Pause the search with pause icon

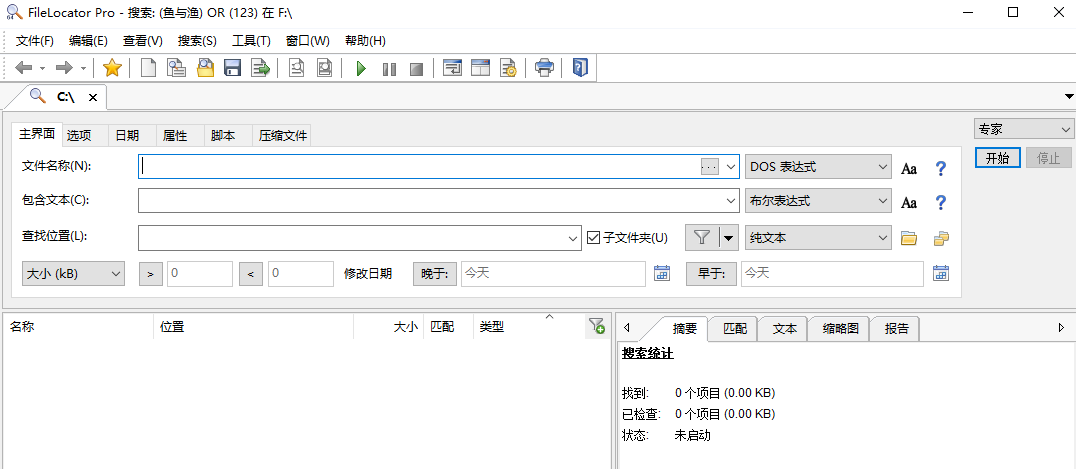point(389,69)
